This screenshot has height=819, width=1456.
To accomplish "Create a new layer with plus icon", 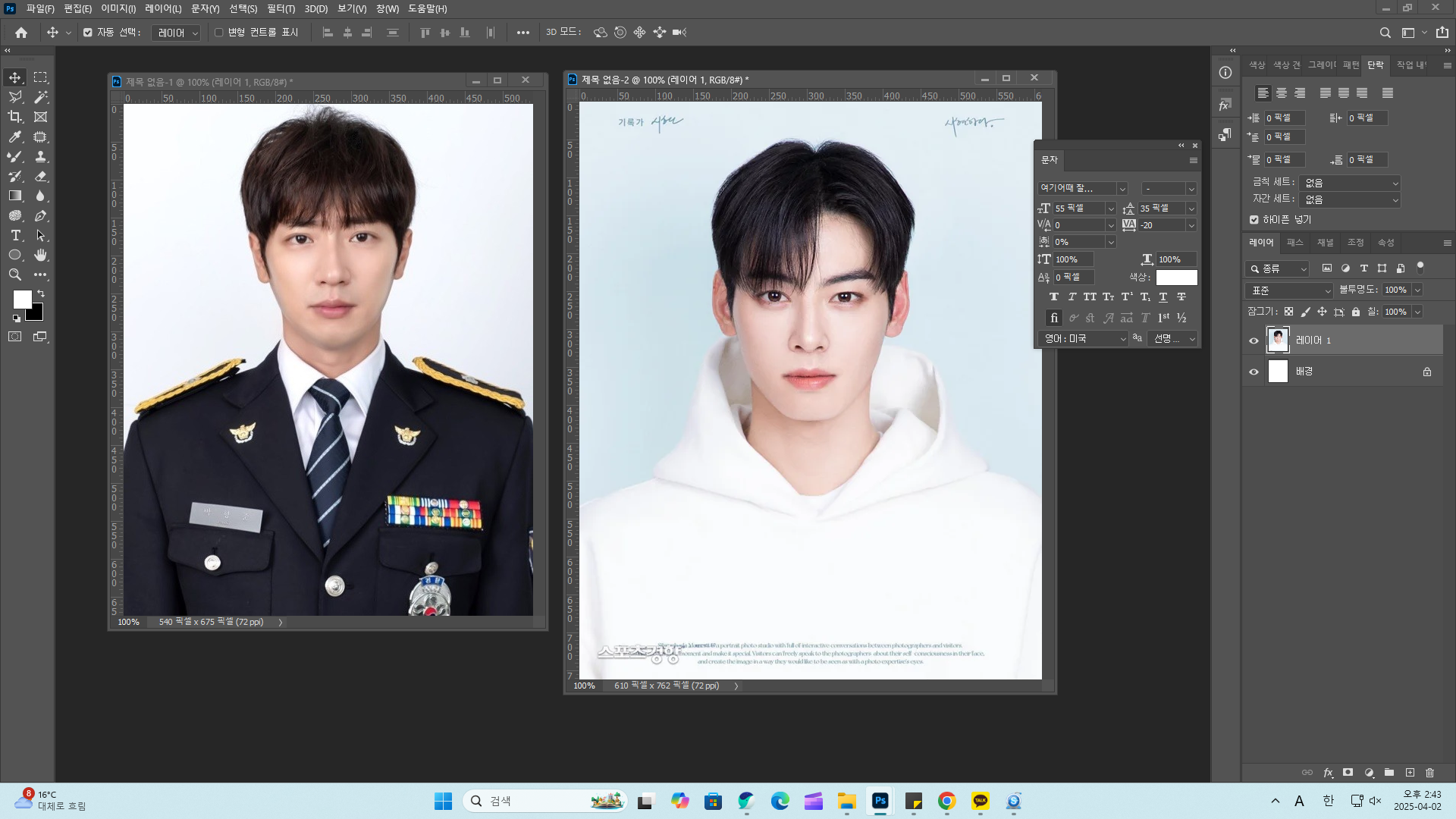I will 1410,773.
